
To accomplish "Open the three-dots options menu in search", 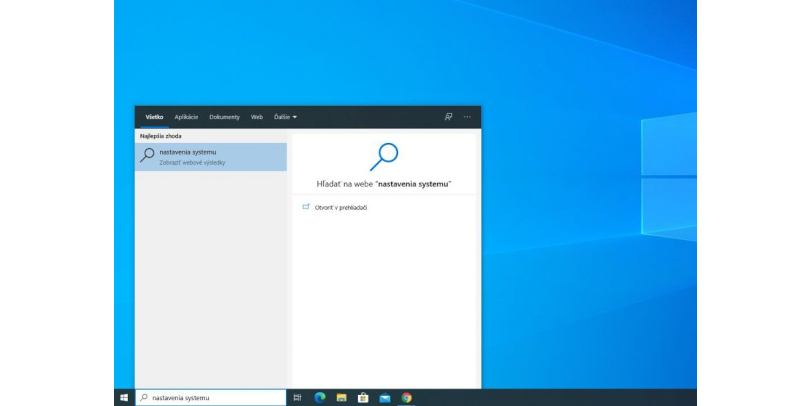I will 467,117.
